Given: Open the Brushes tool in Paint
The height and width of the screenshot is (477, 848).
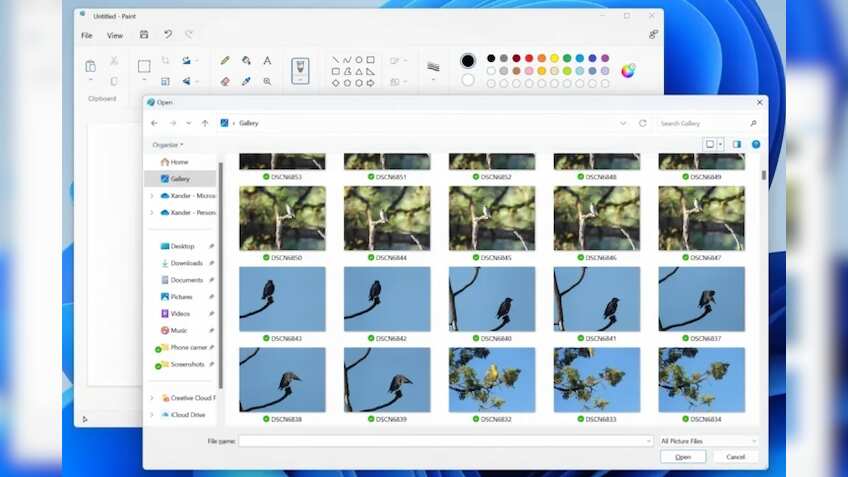Looking at the screenshot, I should click(x=300, y=70).
